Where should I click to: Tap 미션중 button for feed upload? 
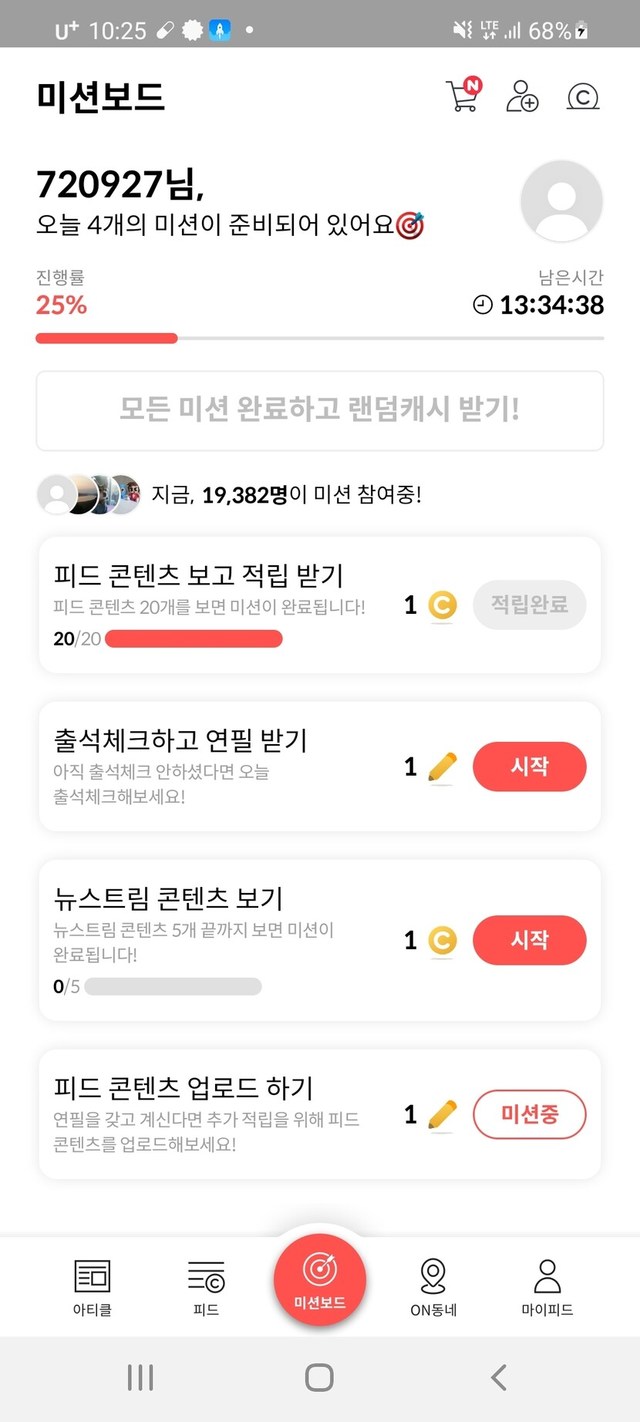[x=529, y=1114]
